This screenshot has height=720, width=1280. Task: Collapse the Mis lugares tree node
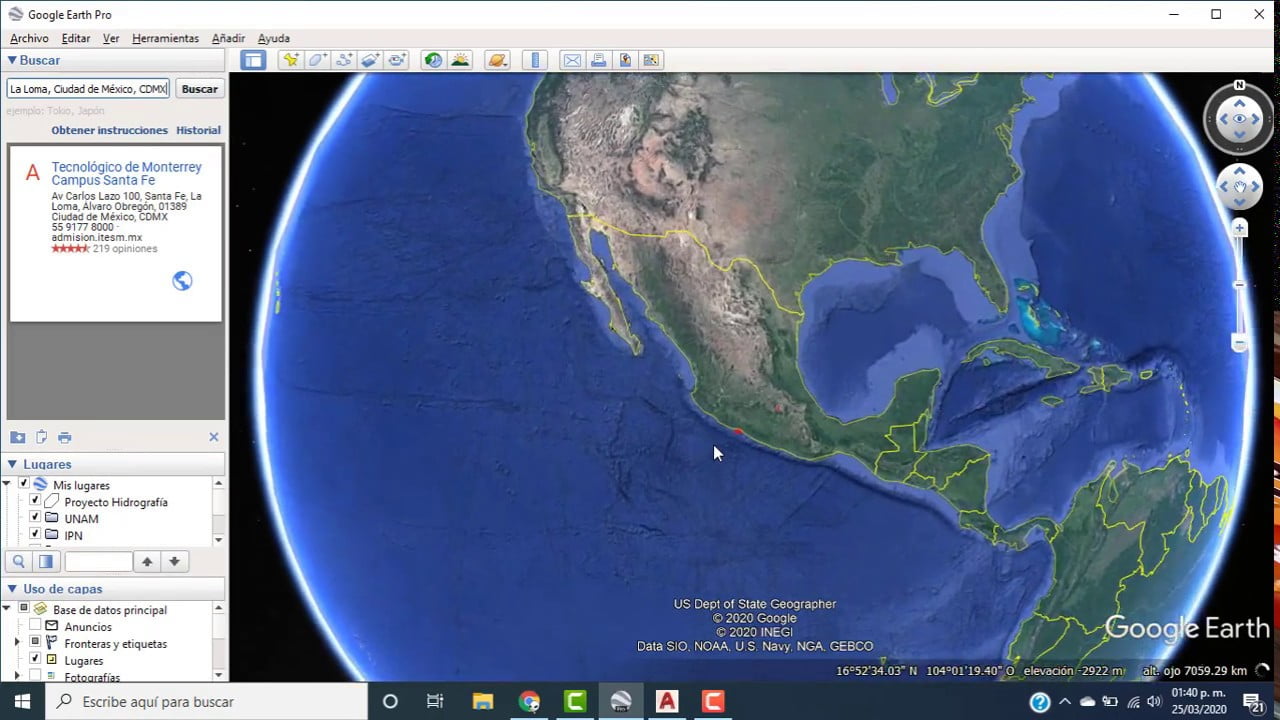click(x=7, y=484)
